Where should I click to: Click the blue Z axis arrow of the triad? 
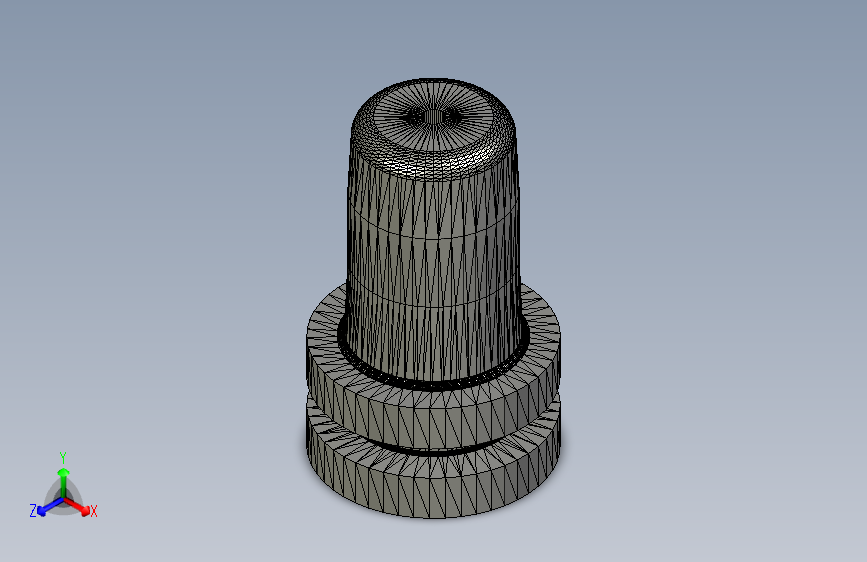pos(50,506)
